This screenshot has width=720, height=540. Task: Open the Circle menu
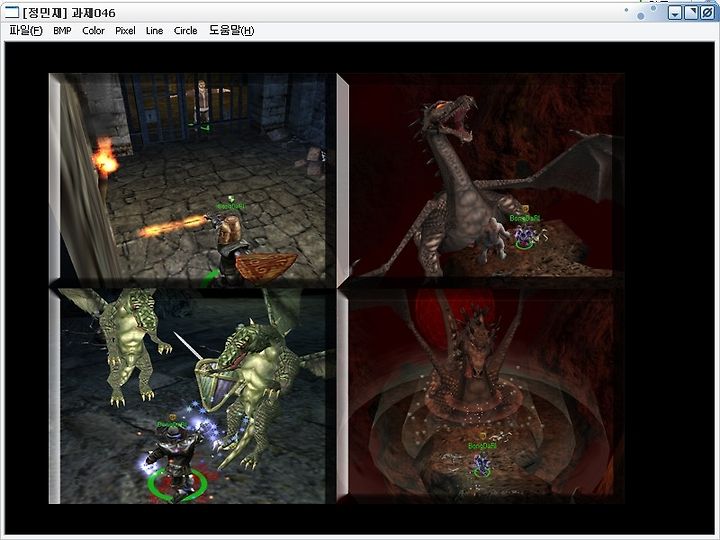pos(186,31)
